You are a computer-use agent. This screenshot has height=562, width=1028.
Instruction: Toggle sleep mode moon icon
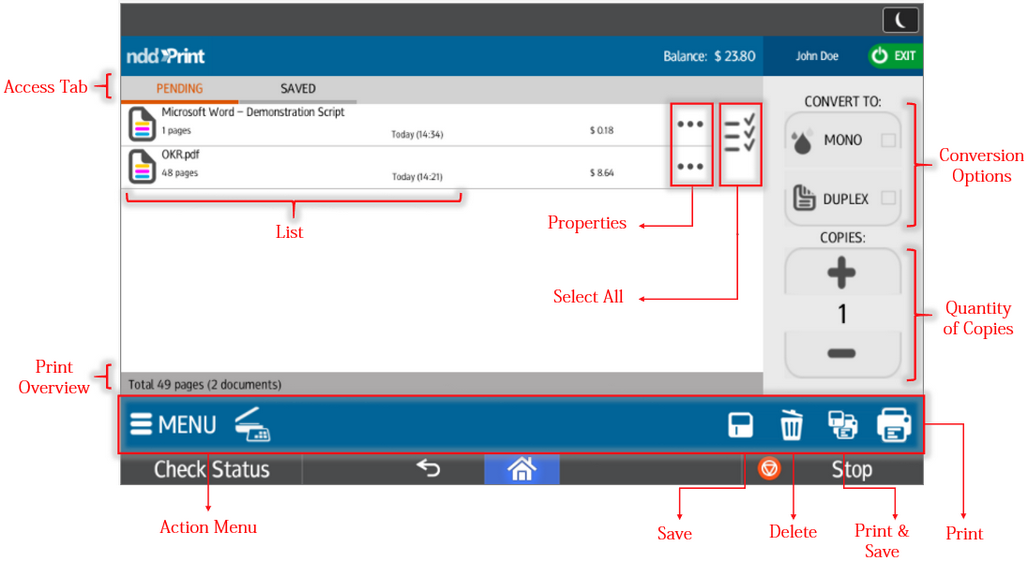[x=900, y=20]
